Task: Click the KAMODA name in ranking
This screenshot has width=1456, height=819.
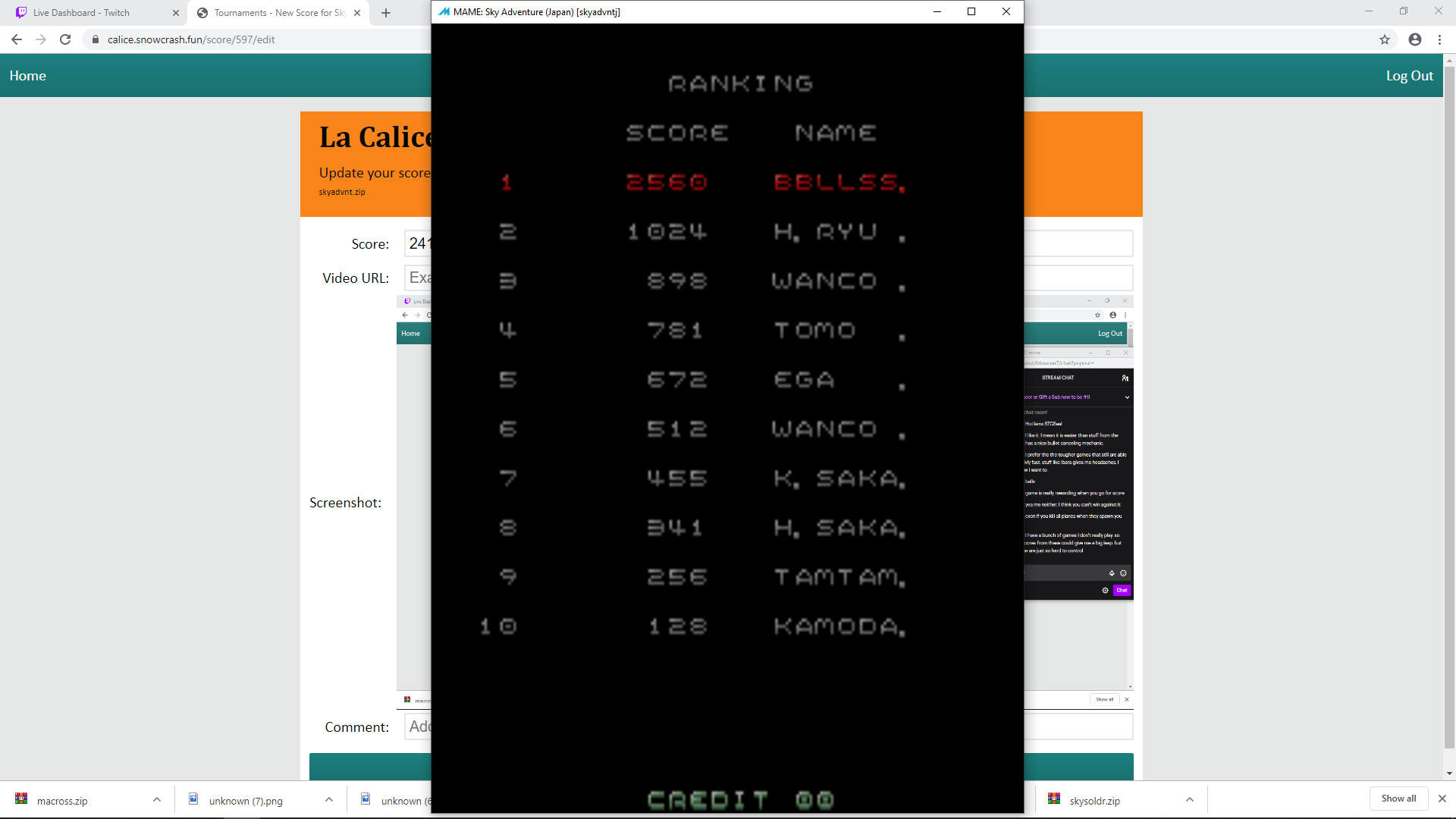Action: click(x=839, y=626)
